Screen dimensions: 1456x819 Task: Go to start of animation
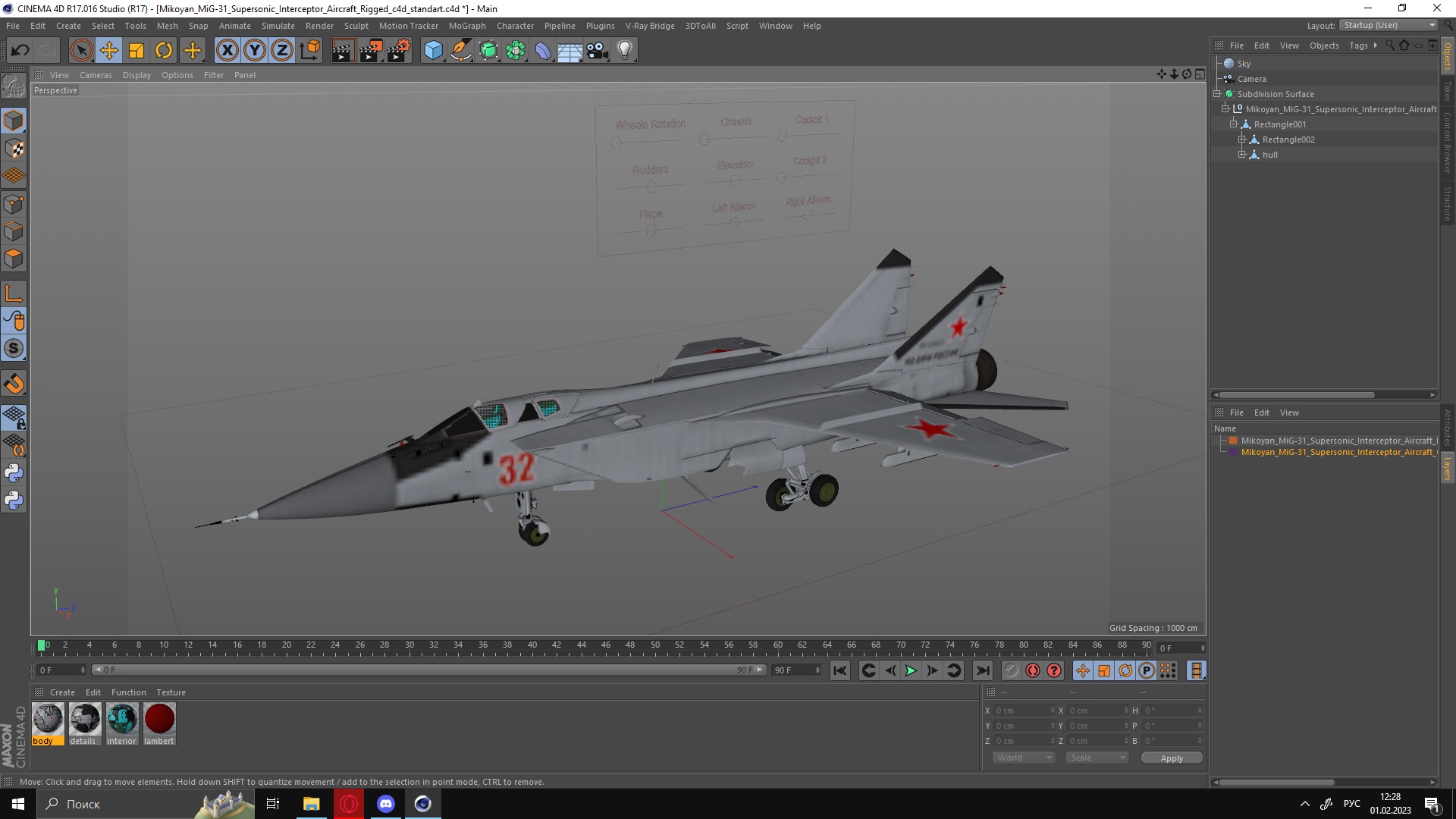[x=839, y=670]
